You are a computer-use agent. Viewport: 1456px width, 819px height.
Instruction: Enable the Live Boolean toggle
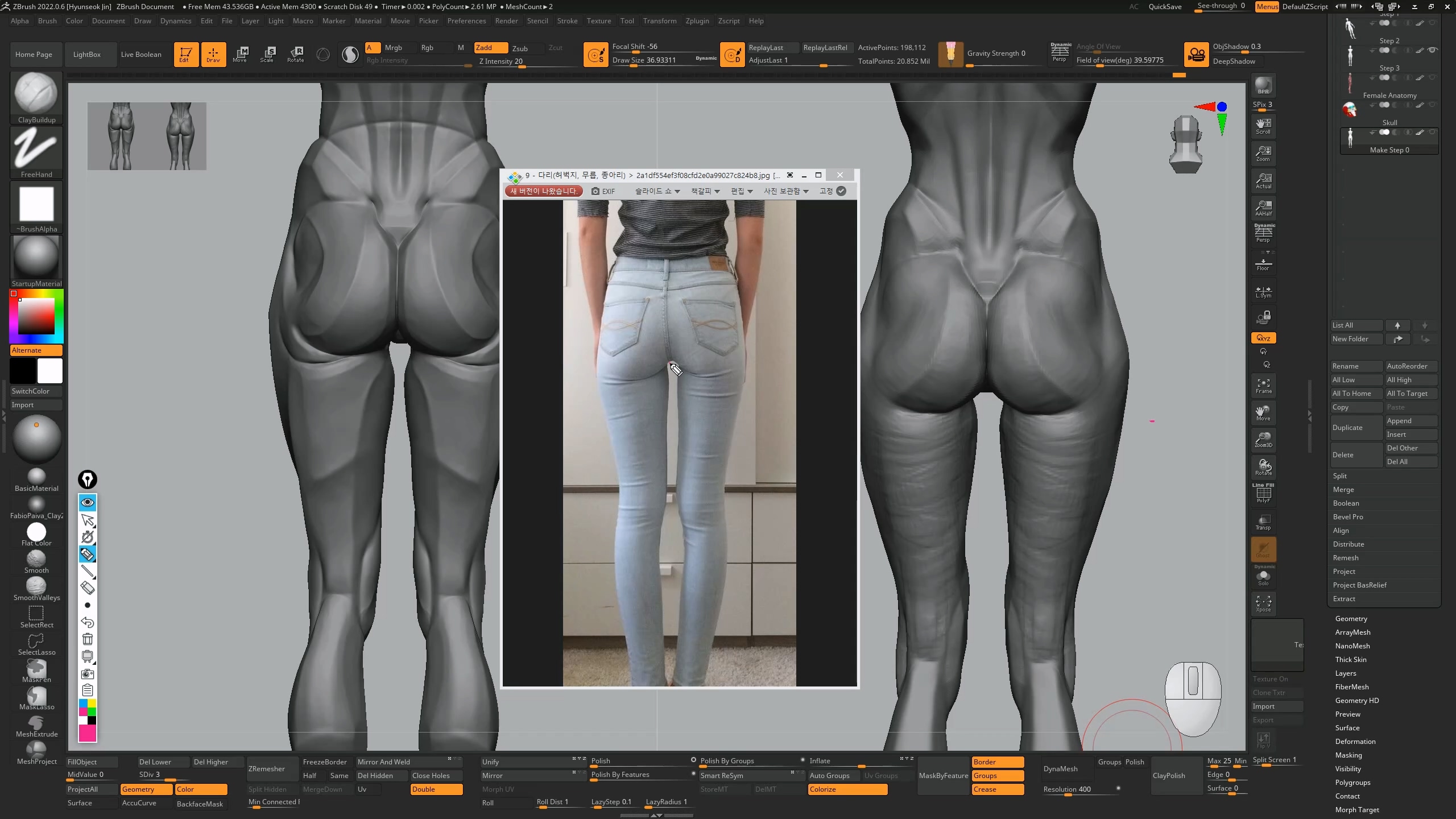141,55
